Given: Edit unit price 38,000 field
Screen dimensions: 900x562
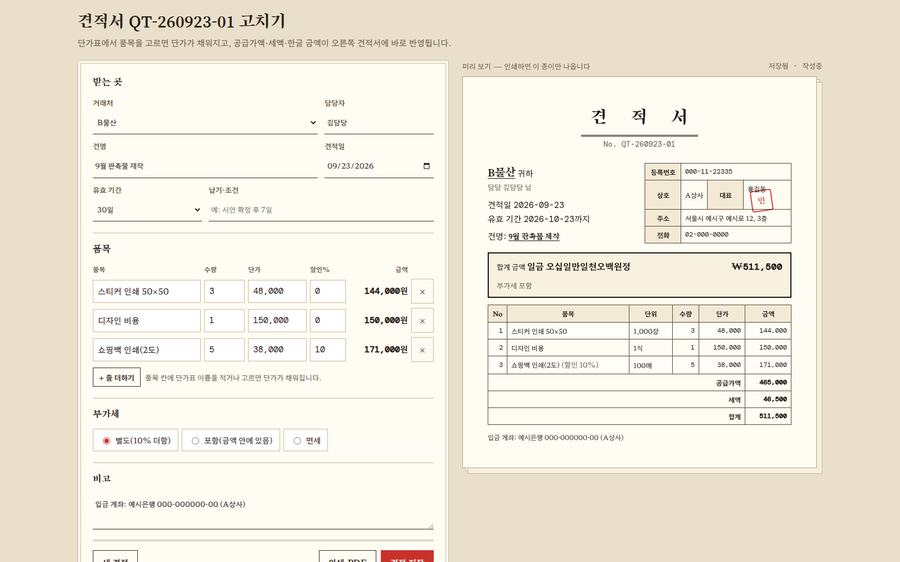Looking at the screenshot, I should [277, 350].
